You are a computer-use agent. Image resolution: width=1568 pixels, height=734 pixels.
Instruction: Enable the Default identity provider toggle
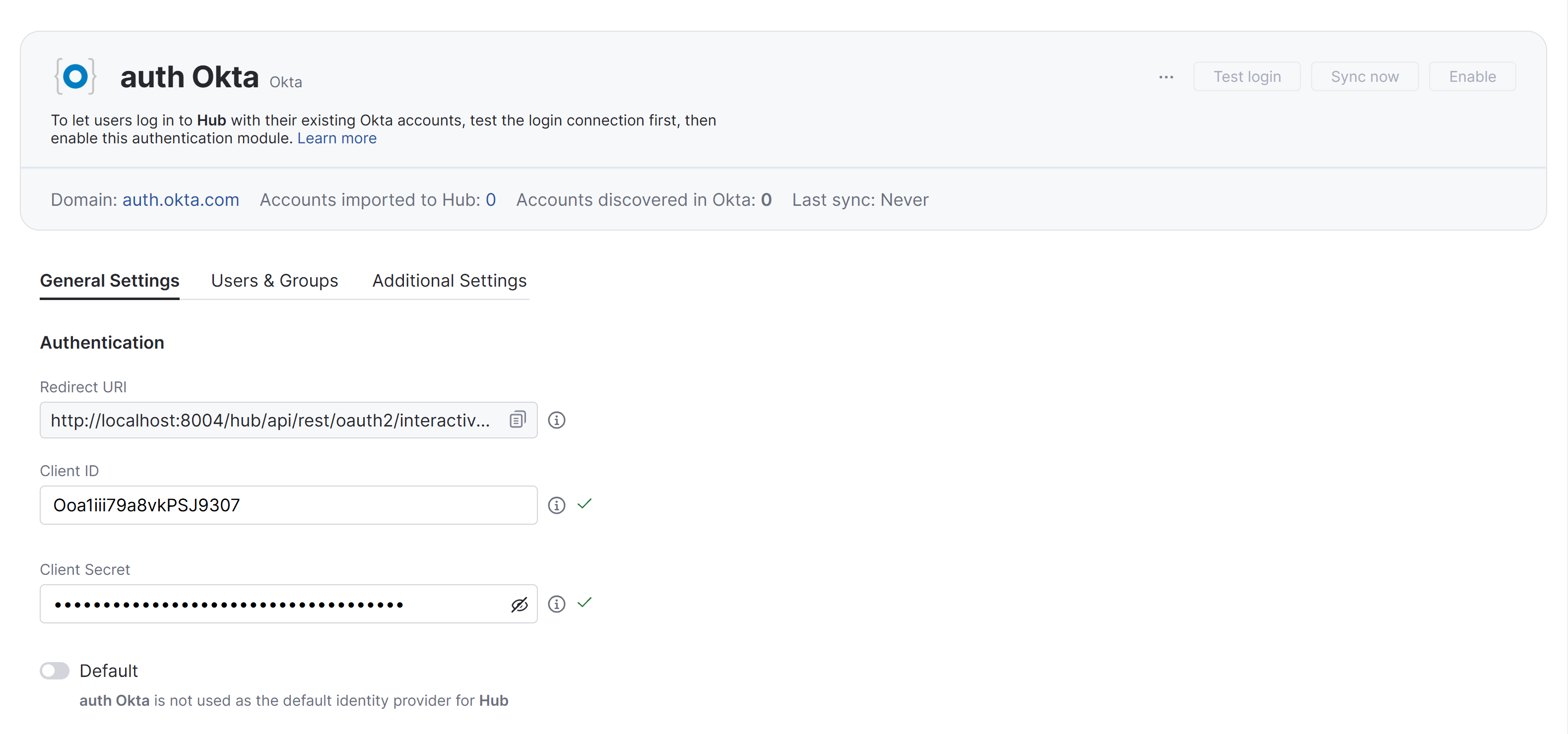54,670
